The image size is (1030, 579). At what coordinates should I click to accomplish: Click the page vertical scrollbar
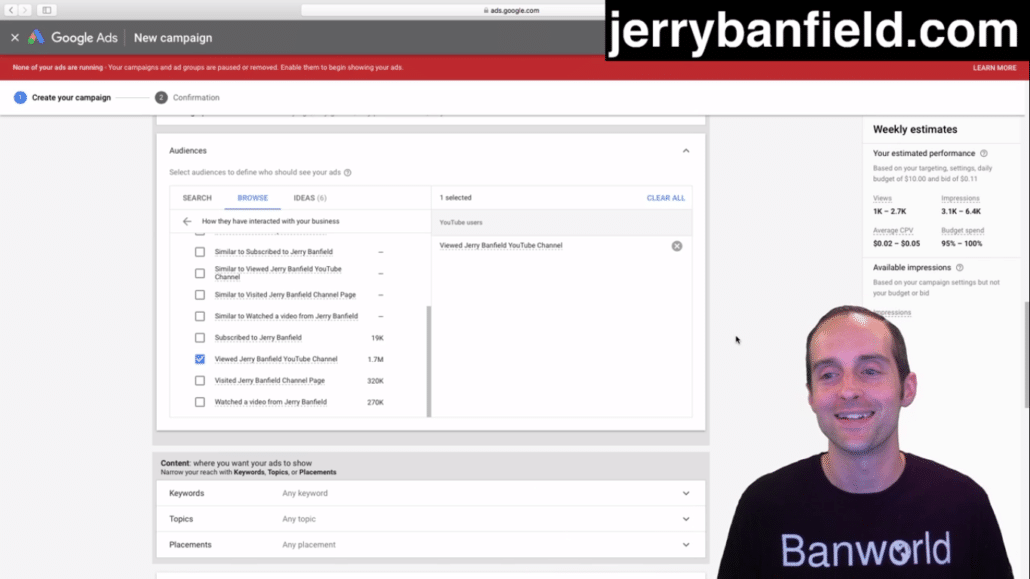click(x=1027, y=355)
